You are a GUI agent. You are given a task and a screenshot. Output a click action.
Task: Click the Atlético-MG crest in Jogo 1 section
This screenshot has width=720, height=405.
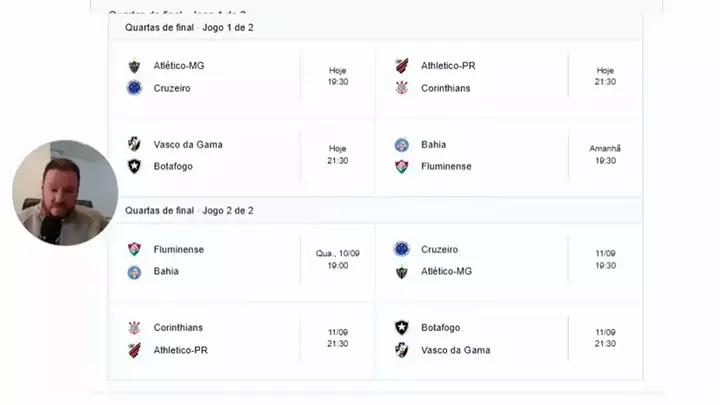pos(134,66)
